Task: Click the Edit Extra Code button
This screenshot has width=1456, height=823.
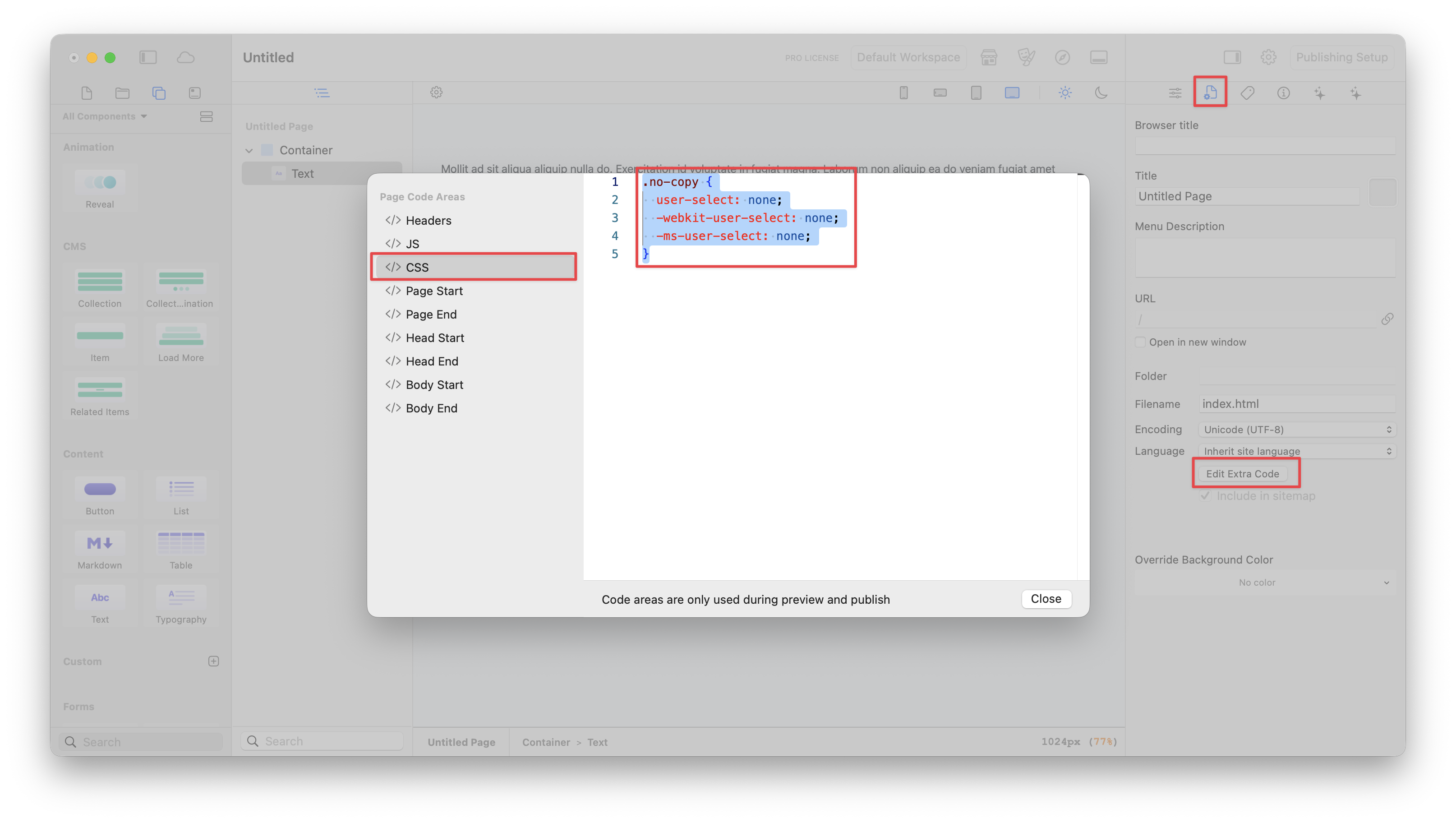Action: tap(1242, 474)
